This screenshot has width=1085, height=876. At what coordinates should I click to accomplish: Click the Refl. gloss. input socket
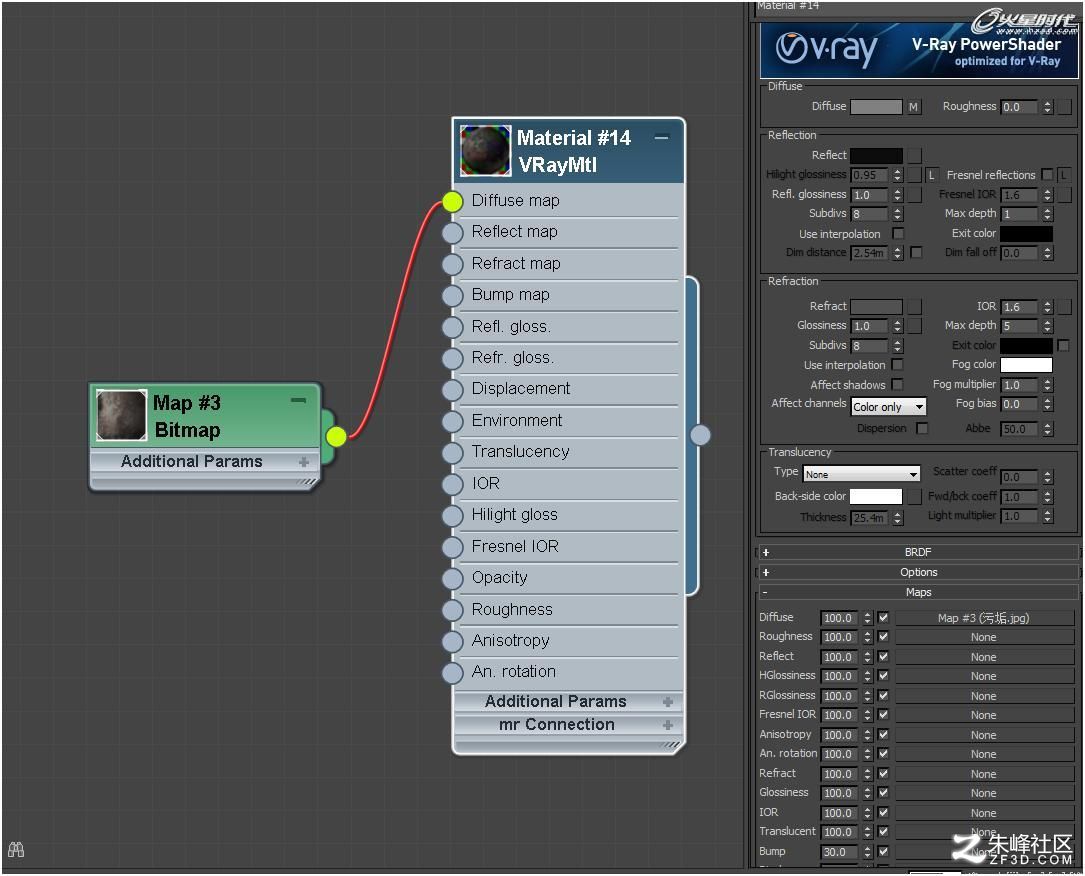pos(453,327)
